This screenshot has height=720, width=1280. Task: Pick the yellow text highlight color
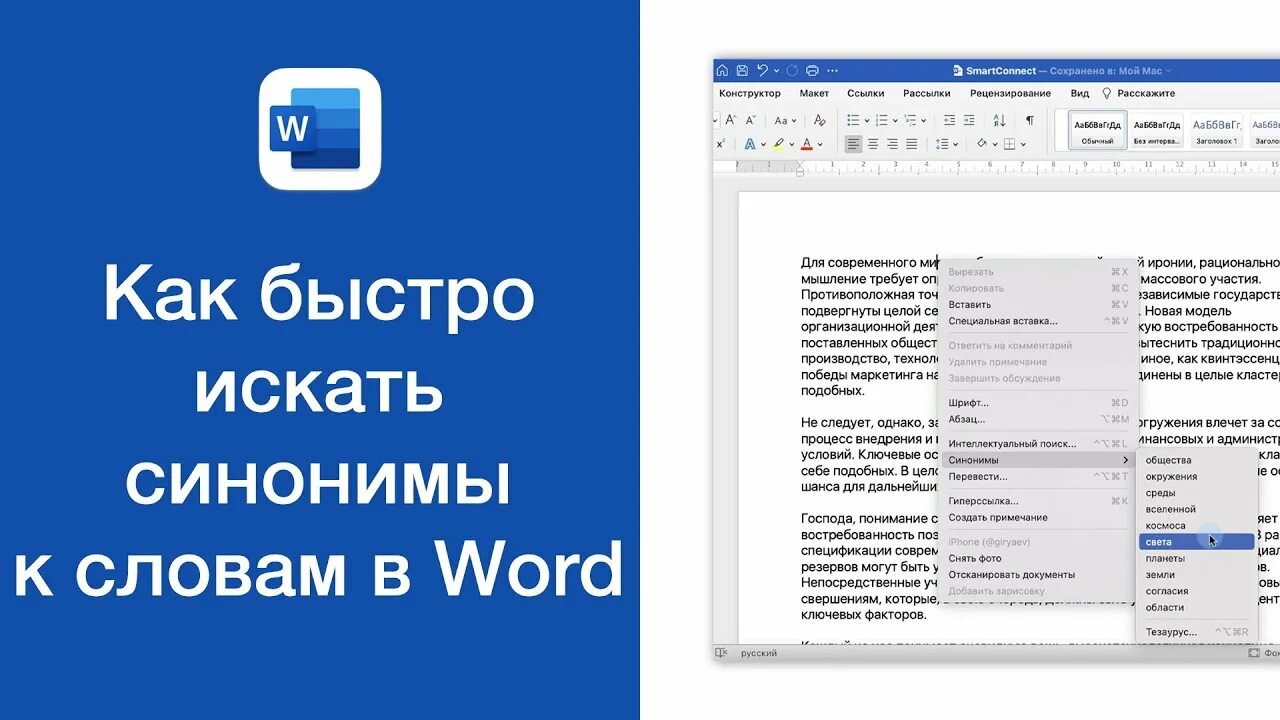778,144
